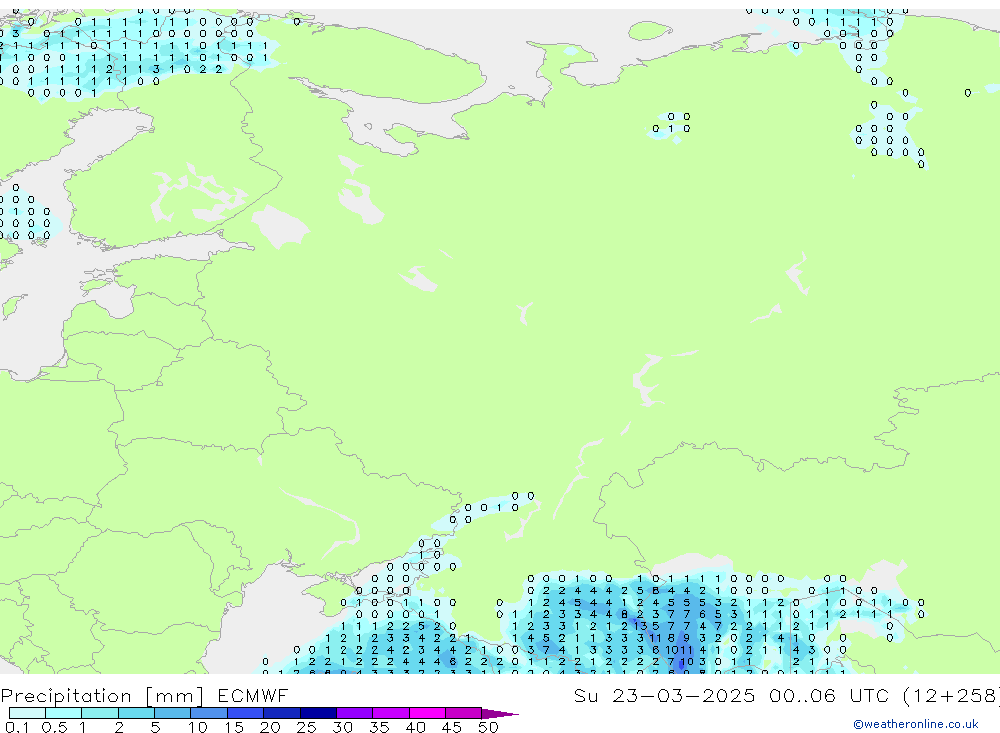Click the 45–50 mm dark magenta legend swatch
This screenshot has height=733, width=1000.
click(464, 713)
